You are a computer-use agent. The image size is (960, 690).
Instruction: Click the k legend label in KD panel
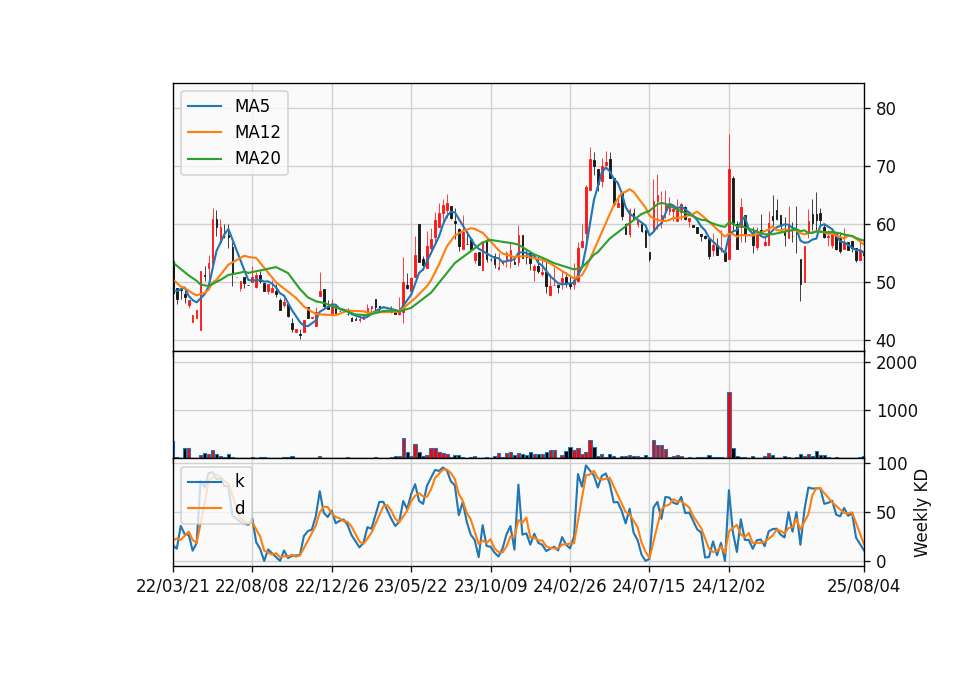click(x=239, y=481)
